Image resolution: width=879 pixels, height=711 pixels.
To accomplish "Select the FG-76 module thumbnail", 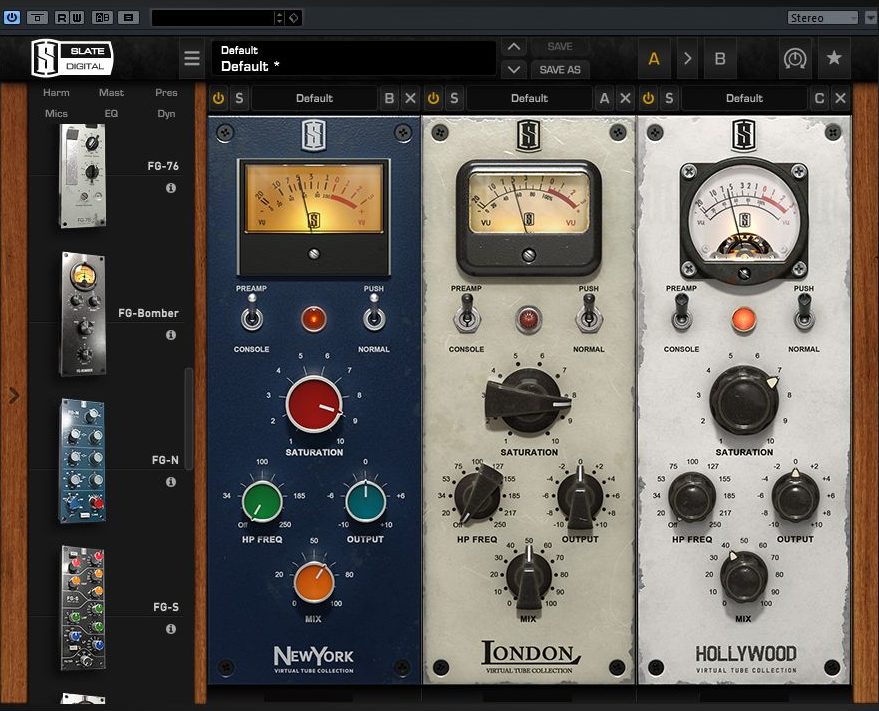I will pyautogui.click(x=82, y=176).
